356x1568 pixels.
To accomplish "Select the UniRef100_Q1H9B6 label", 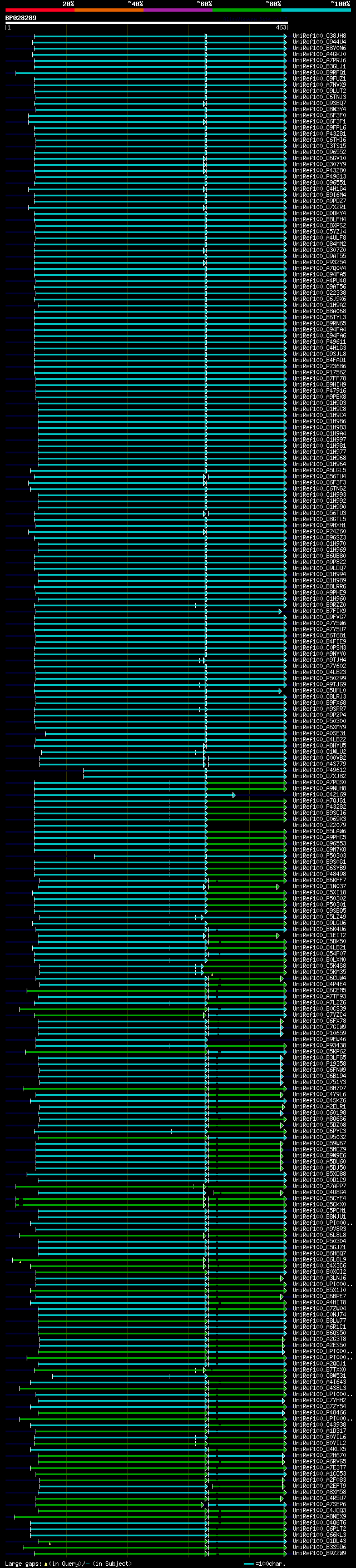I will (319, 421).
